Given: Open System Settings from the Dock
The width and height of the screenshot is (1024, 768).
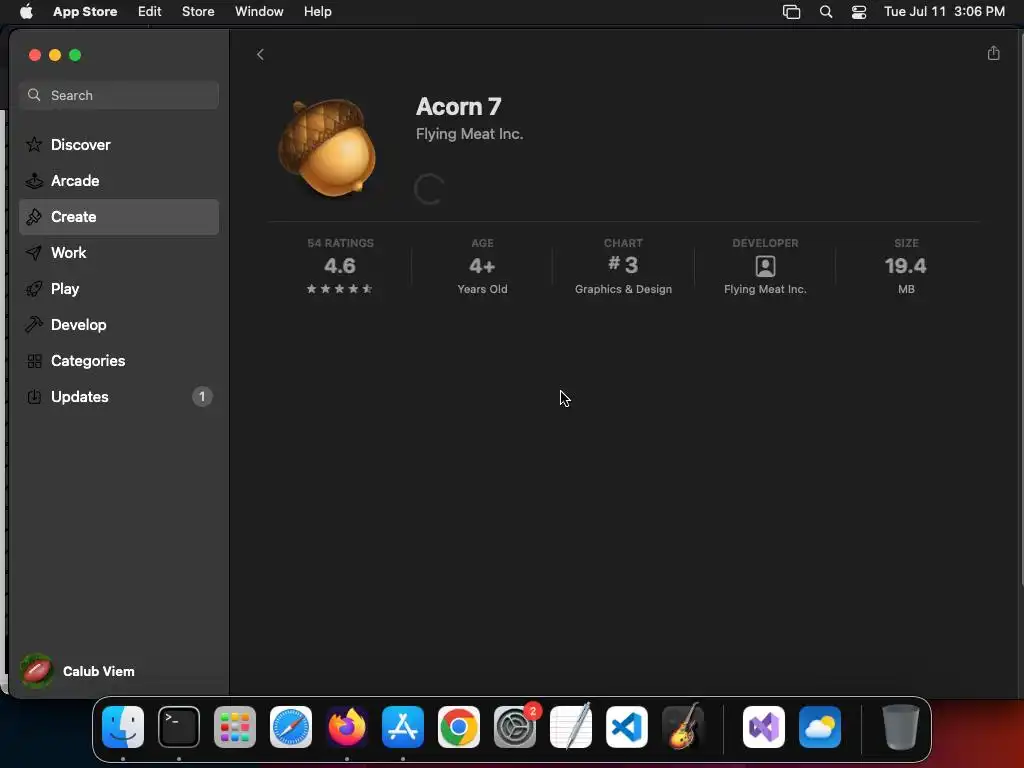Looking at the screenshot, I should pyautogui.click(x=515, y=727).
